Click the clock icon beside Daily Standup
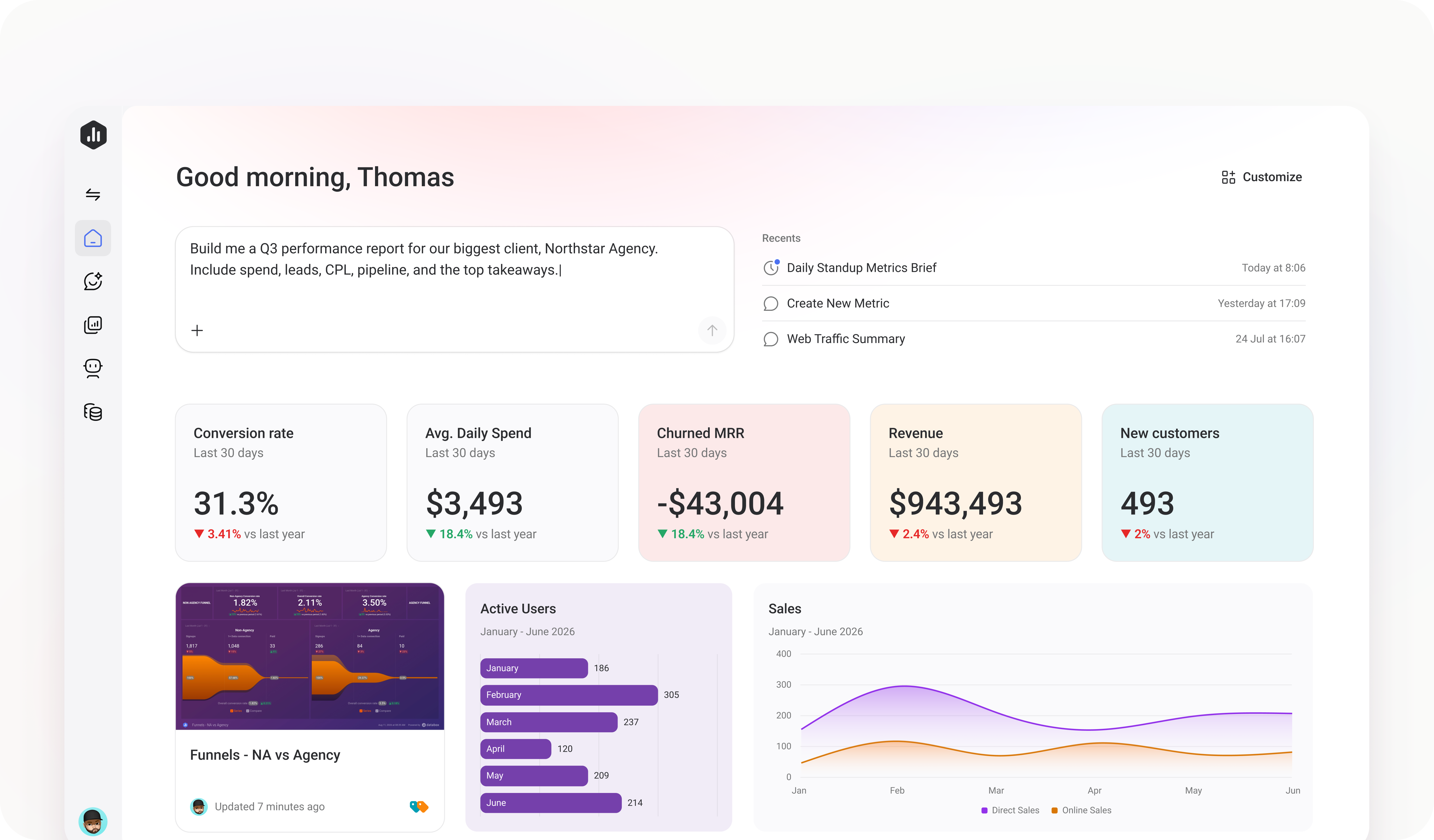1434x840 pixels. [771, 267]
